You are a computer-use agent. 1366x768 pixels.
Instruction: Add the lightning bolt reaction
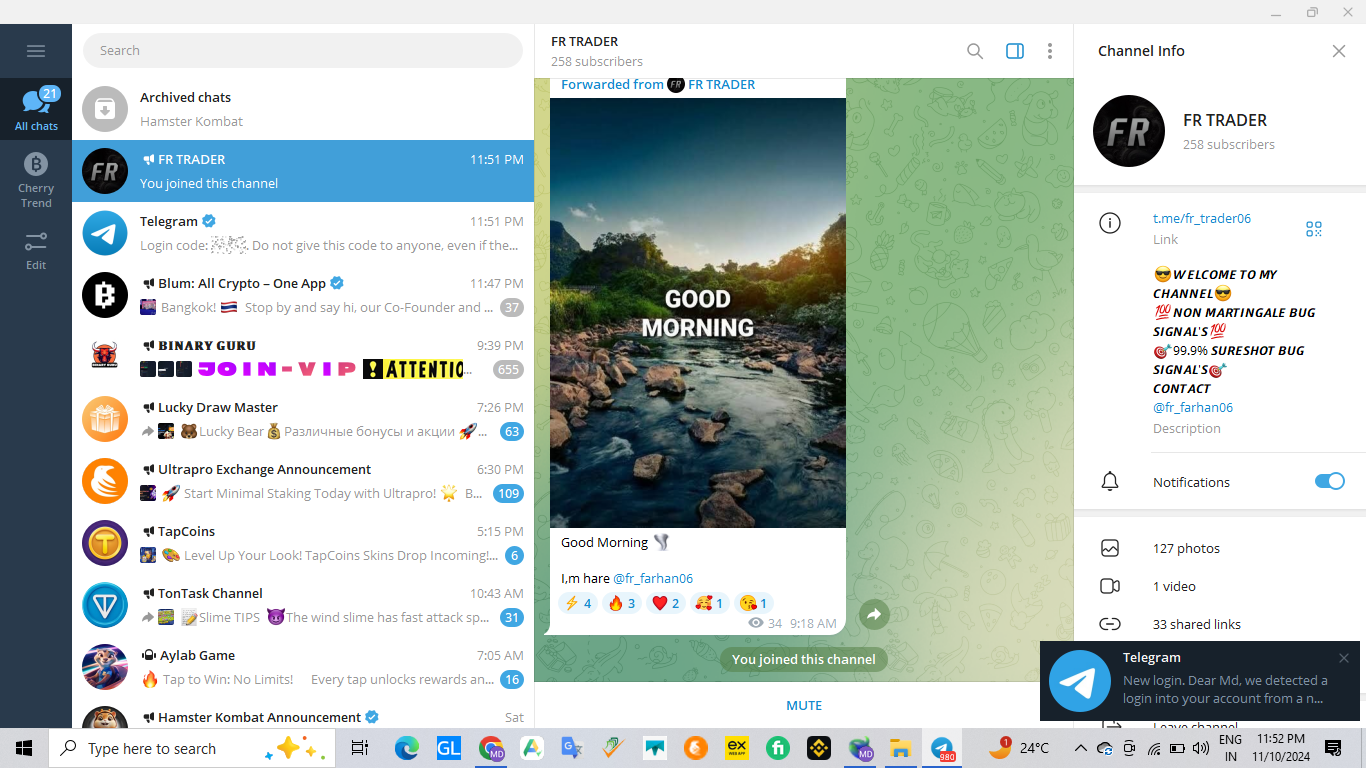(x=578, y=603)
